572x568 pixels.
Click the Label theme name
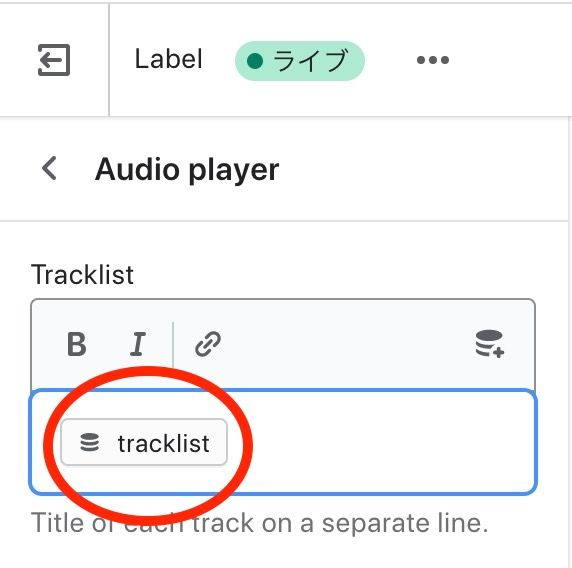(x=168, y=59)
